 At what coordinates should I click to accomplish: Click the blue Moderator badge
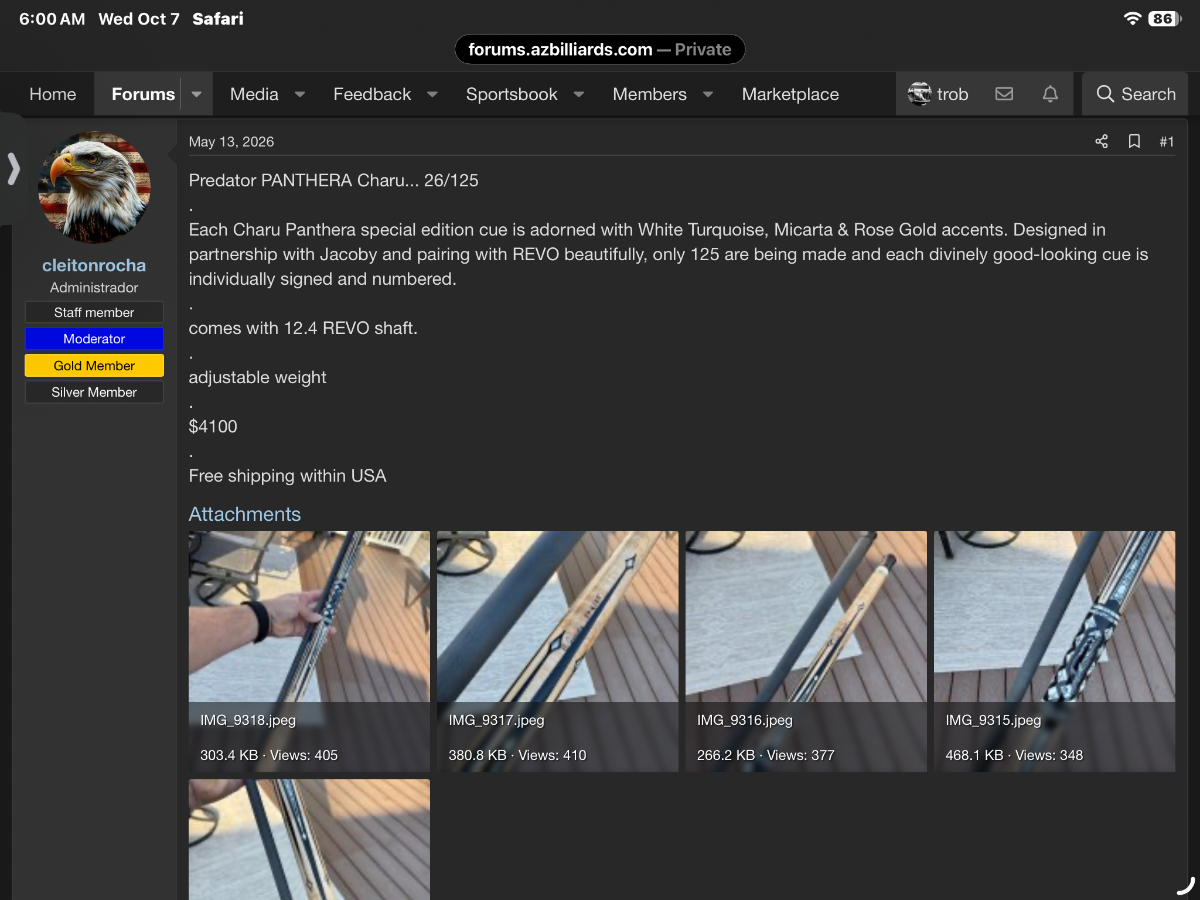pos(94,339)
